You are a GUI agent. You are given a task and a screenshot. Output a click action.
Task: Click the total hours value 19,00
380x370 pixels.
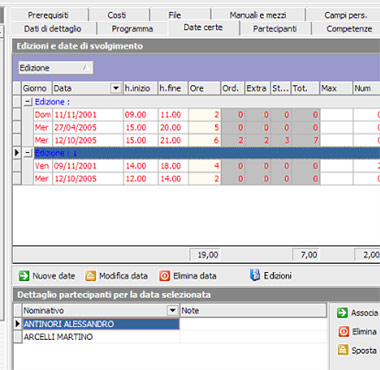205,255
